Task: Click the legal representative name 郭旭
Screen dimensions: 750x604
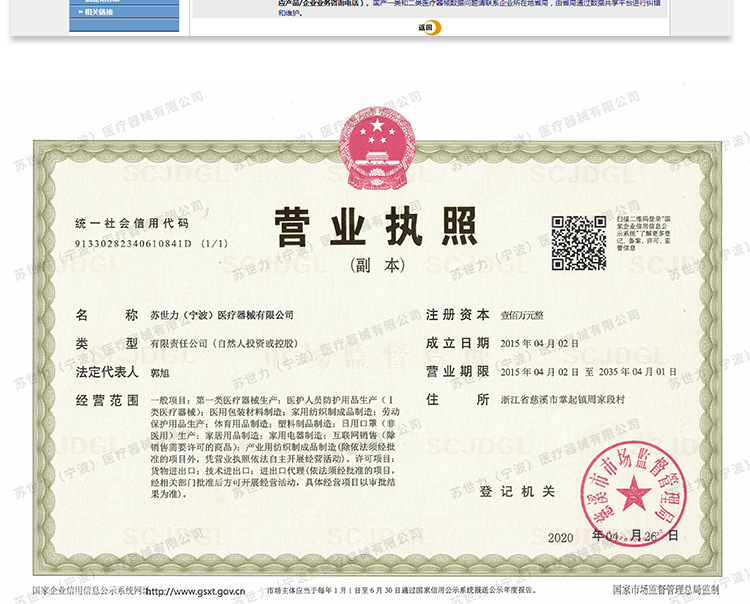Action: coord(158,372)
